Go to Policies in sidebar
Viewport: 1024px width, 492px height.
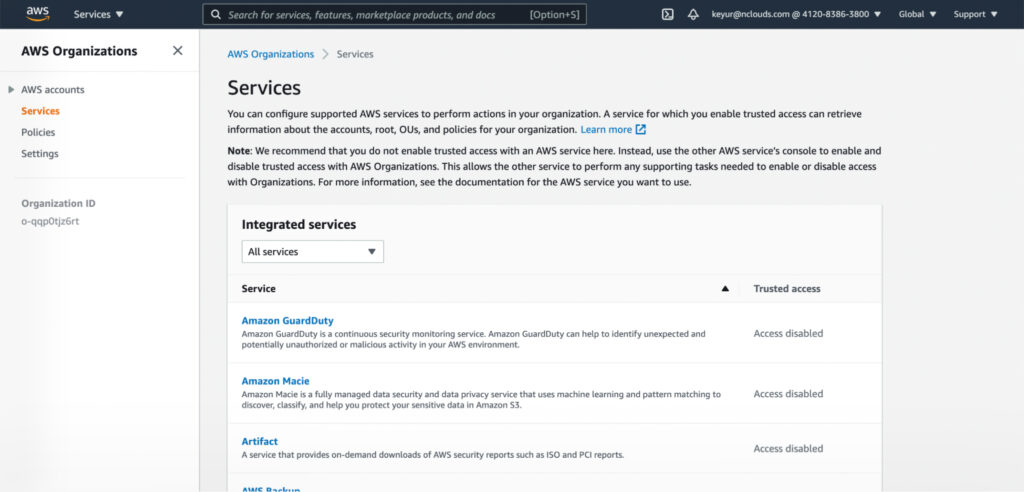(38, 132)
